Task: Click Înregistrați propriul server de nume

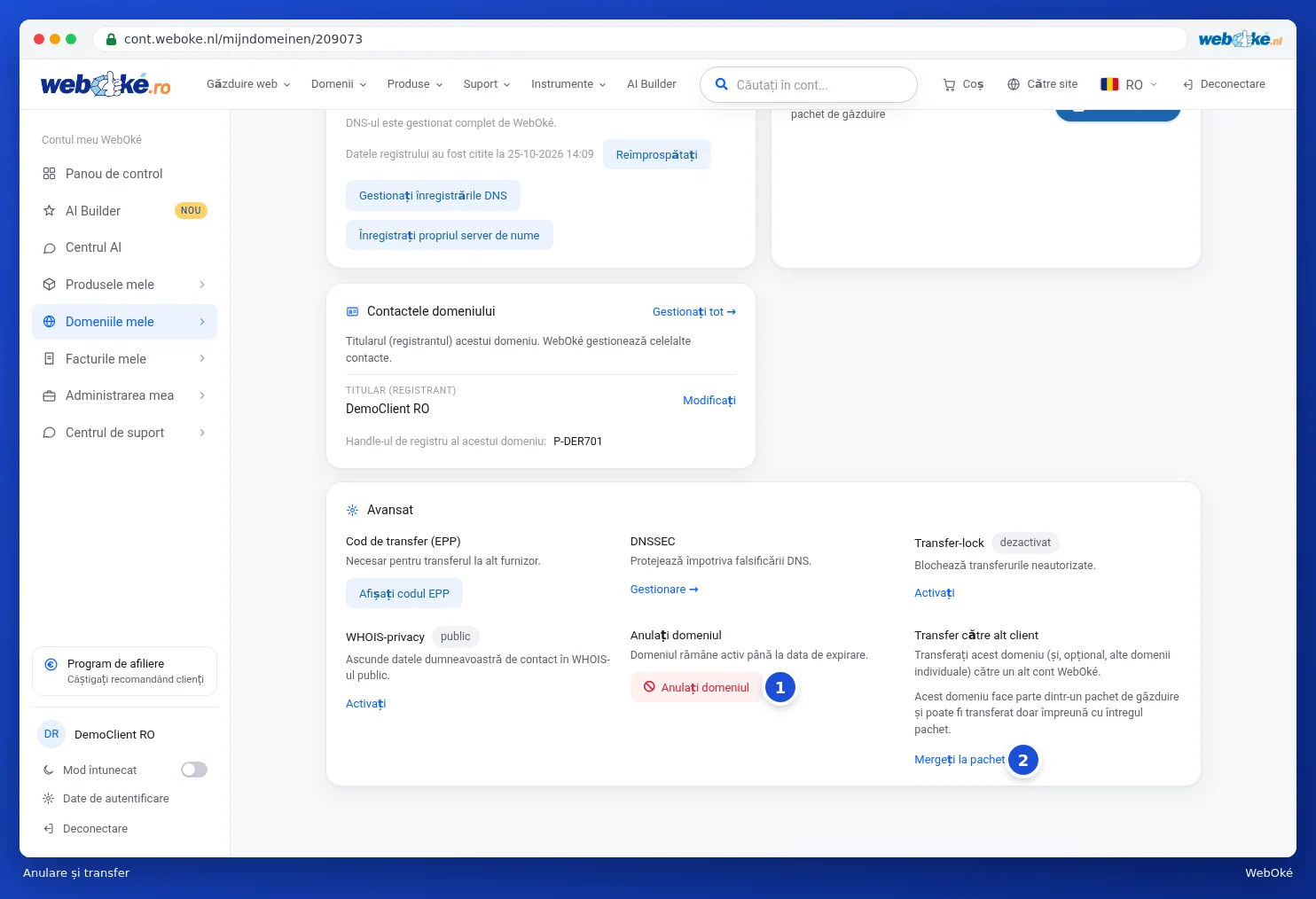Action: tap(449, 235)
